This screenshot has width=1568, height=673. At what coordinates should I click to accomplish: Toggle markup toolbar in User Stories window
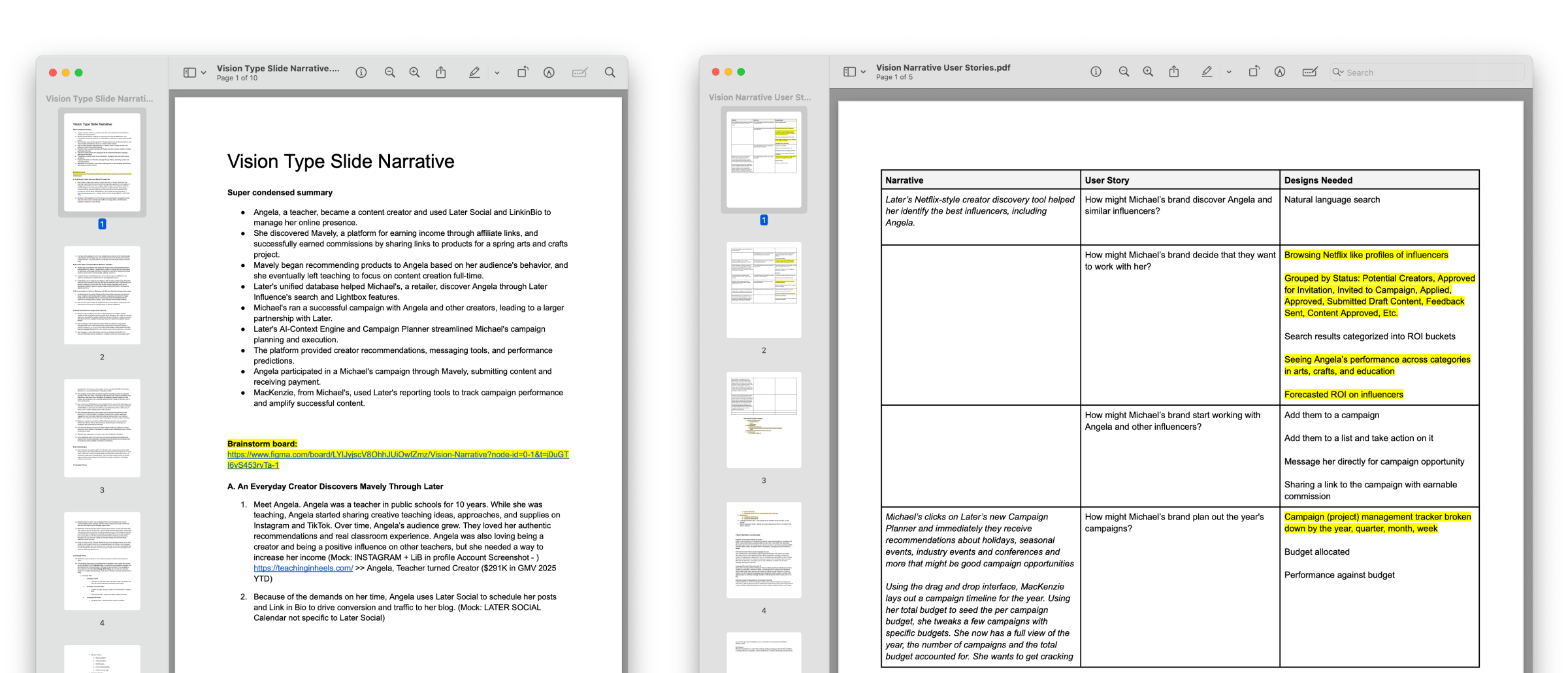click(x=1280, y=72)
